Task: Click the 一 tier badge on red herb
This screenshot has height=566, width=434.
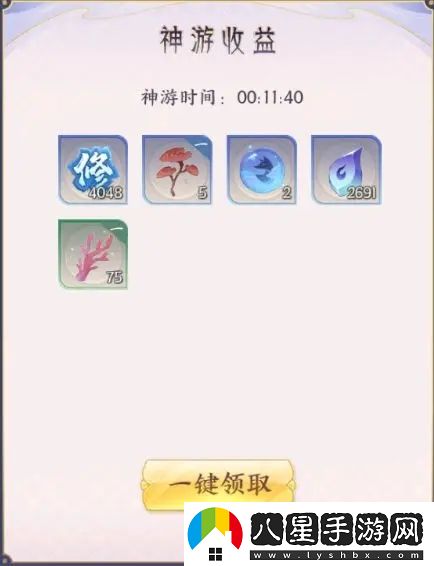Action: [x=203, y=144]
